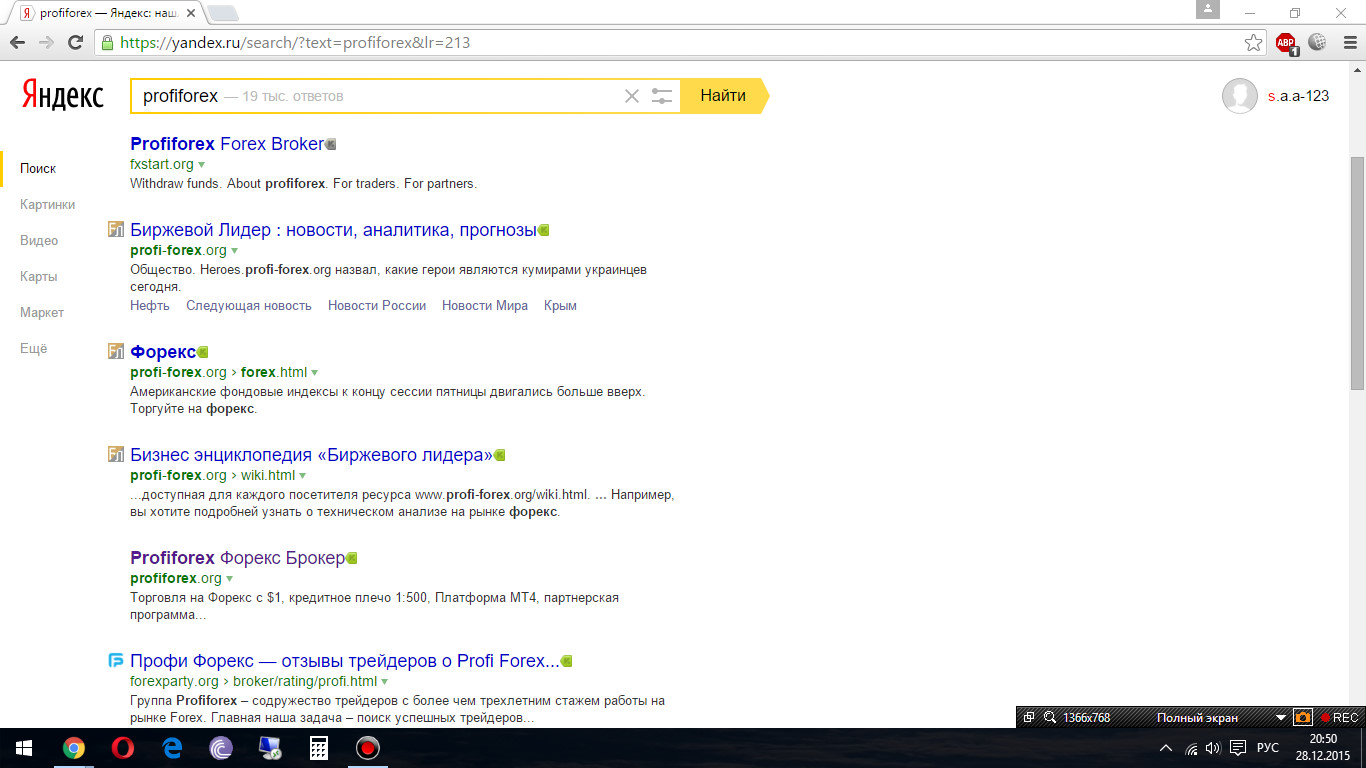Go back with the browser back arrow
Screen dimensions: 1366x768
coord(17,43)
